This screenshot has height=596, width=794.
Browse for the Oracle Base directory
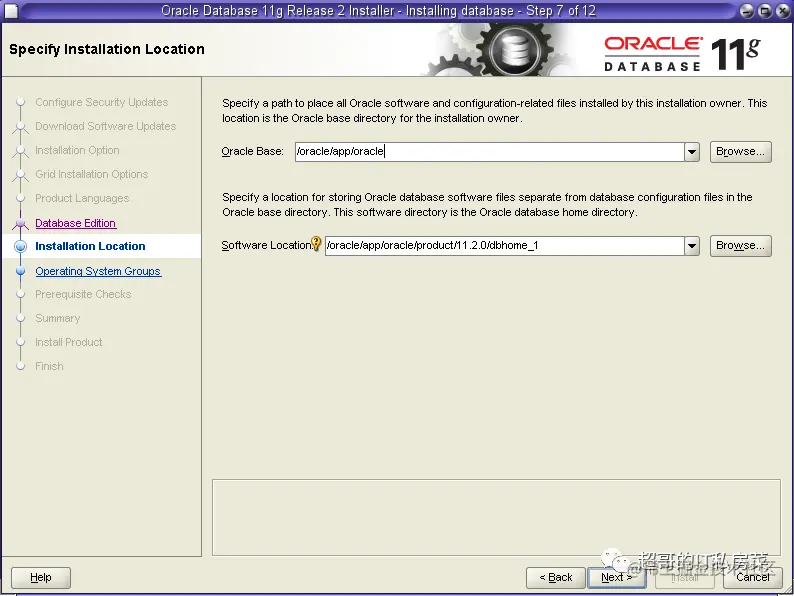tap(740, 152)
